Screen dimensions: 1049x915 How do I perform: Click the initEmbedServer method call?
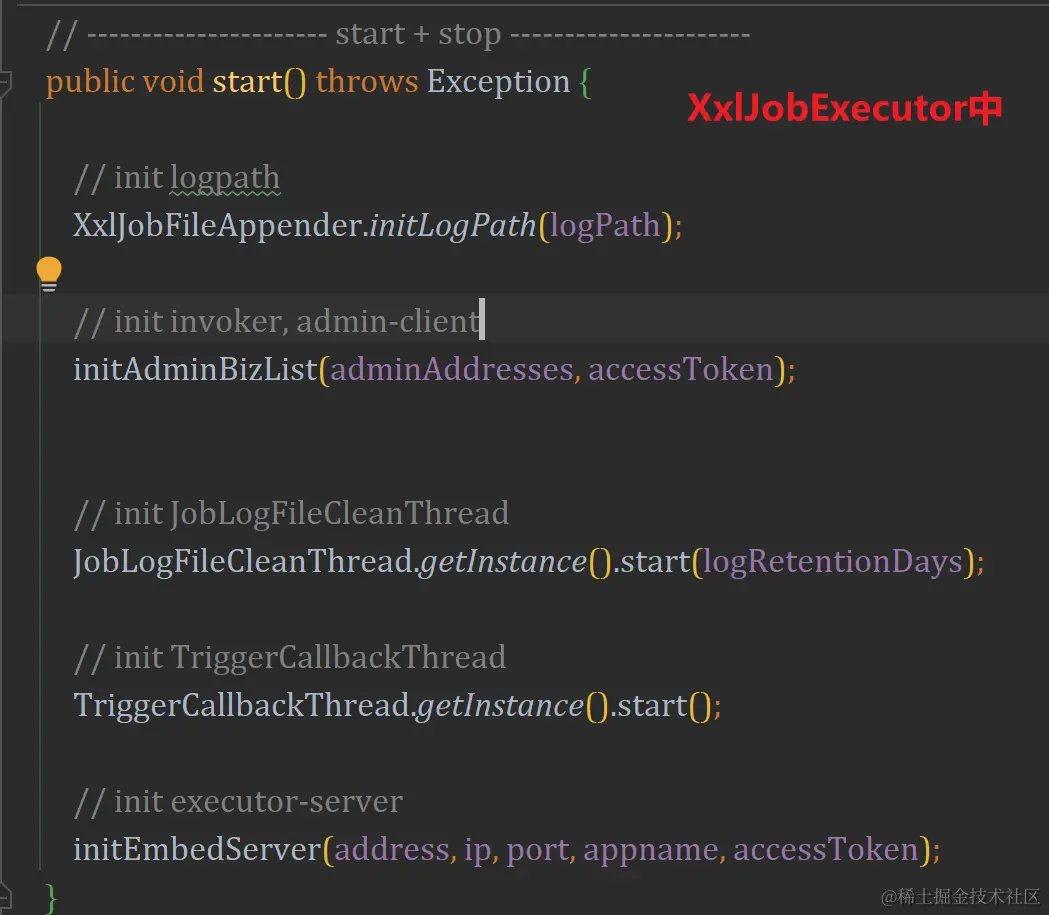(x=197, y=849)
